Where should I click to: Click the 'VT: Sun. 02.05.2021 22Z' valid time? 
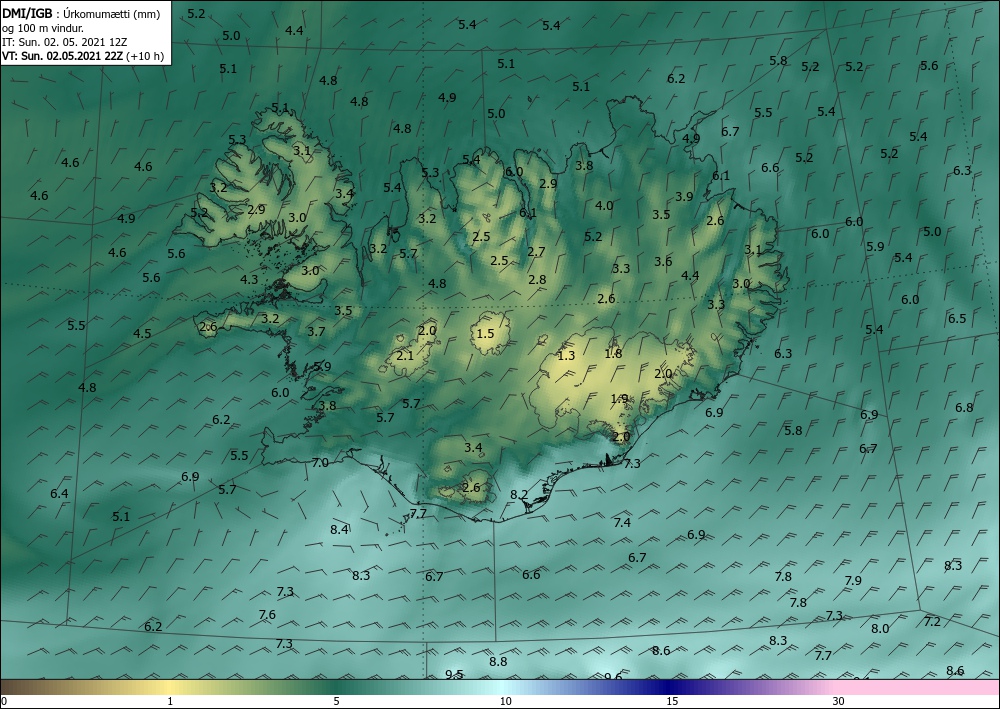pos(62,55)
